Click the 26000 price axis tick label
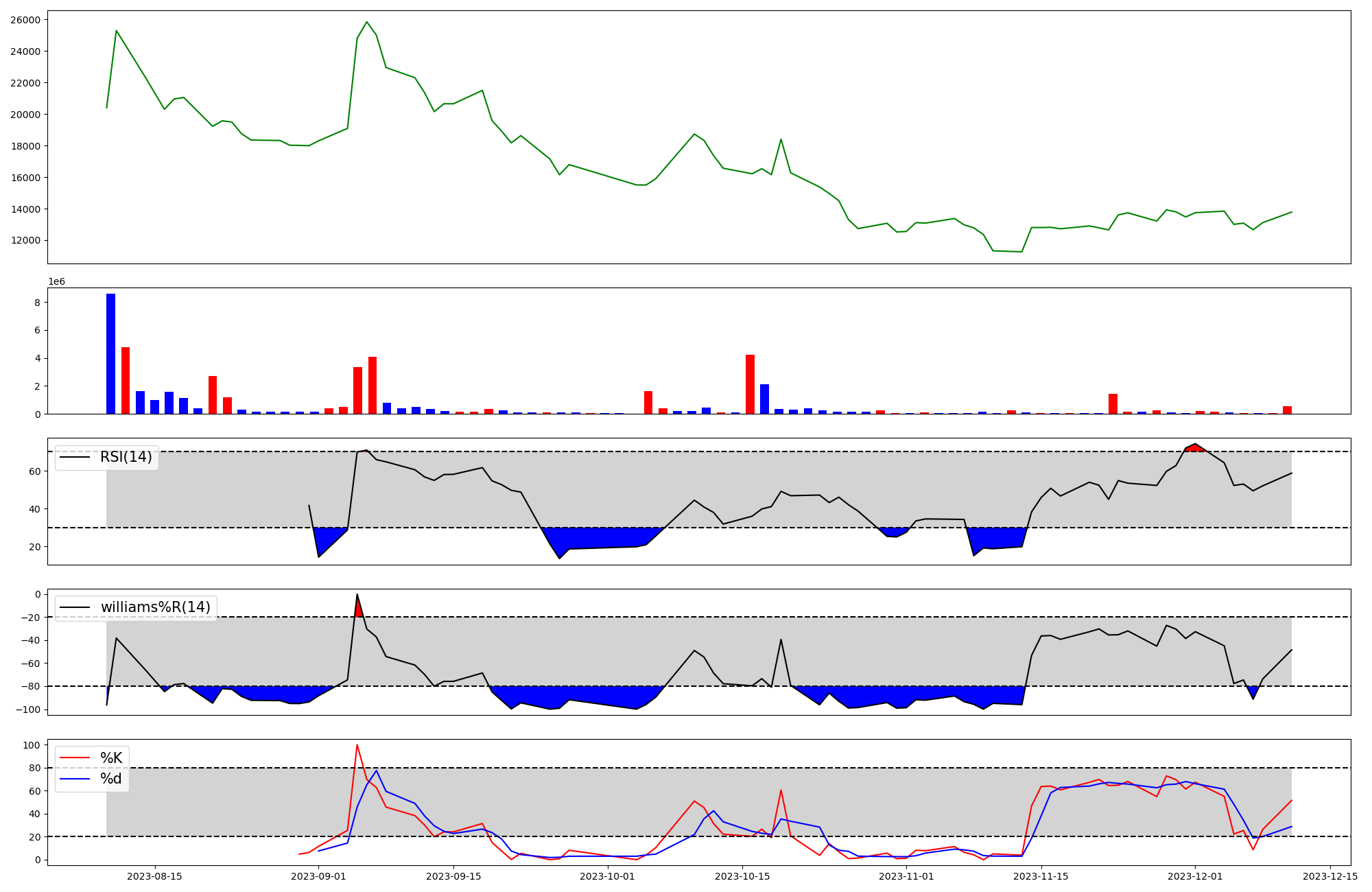The width and height of the screenshot is (1372, 892). coord(25,20)
